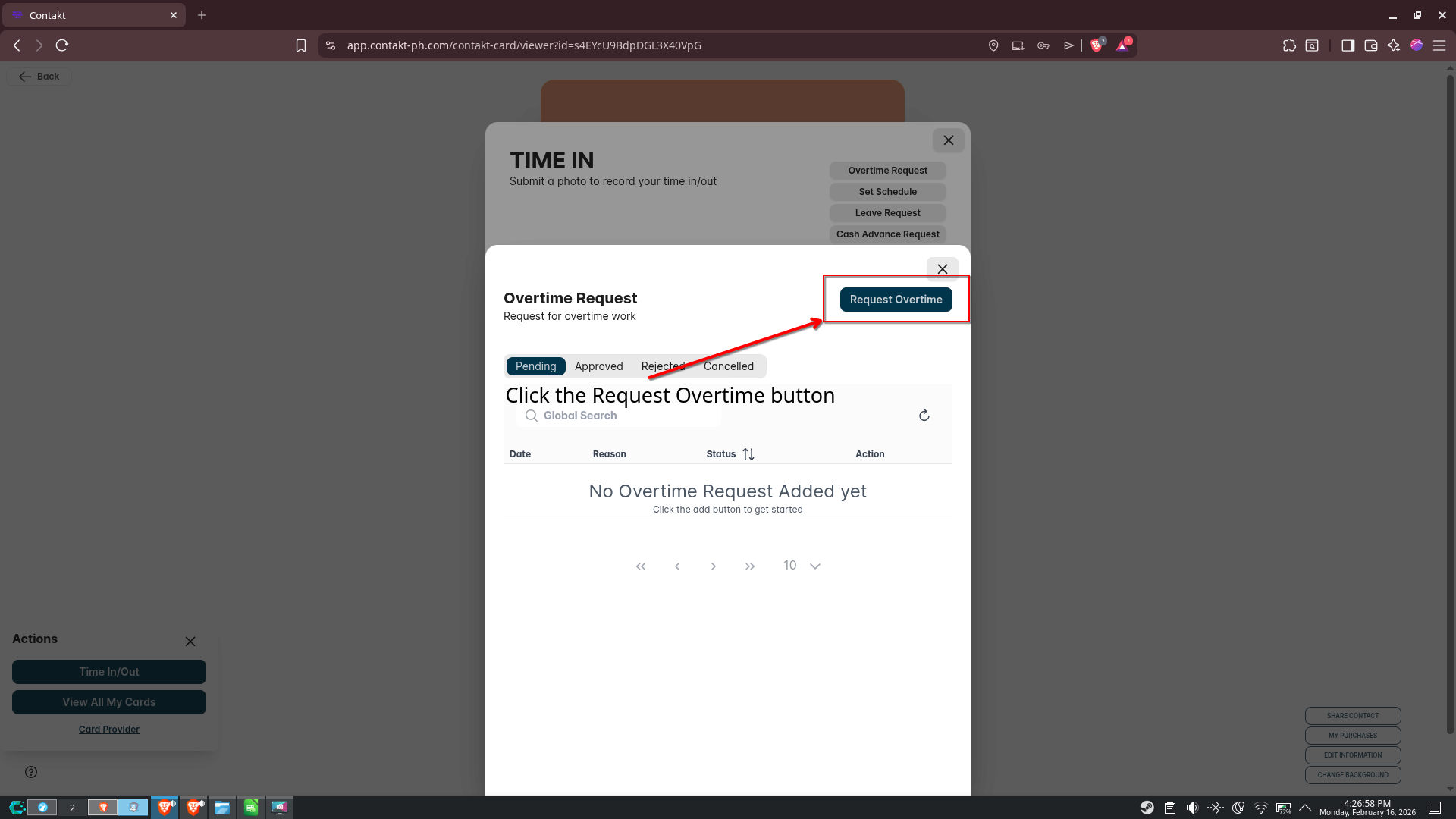The image size is (1456, 819).
Task: Click the Global Search field
Action: pyautogui.click(x=622, y=416)
